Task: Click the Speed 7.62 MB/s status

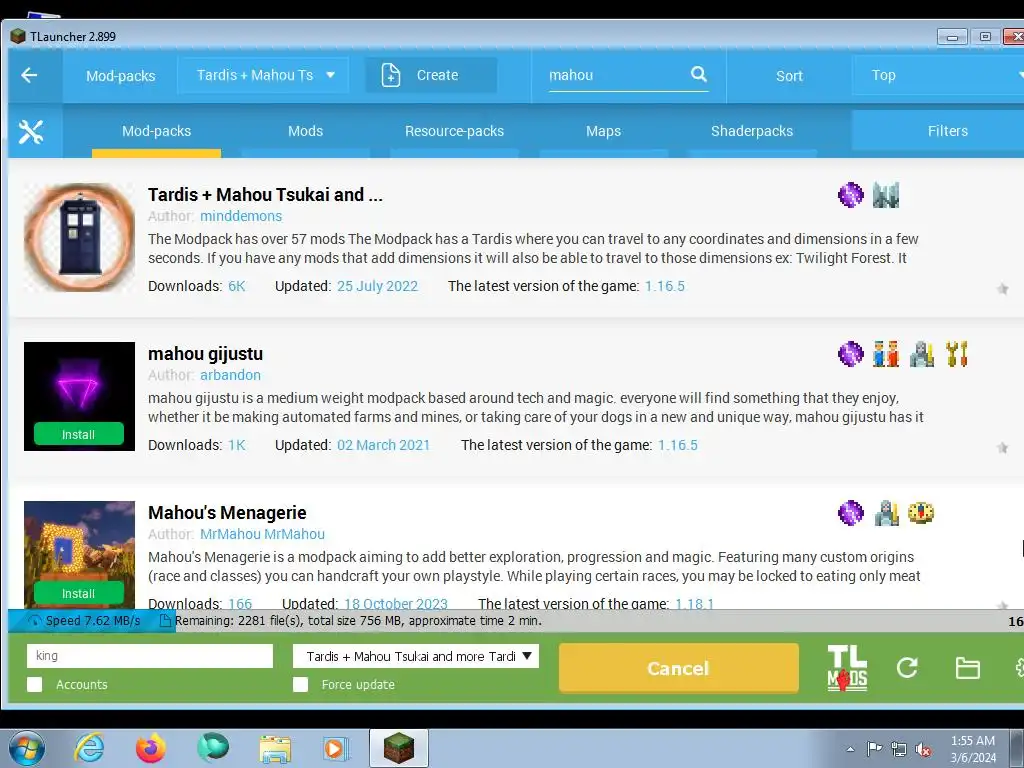Action: (93, 620)
